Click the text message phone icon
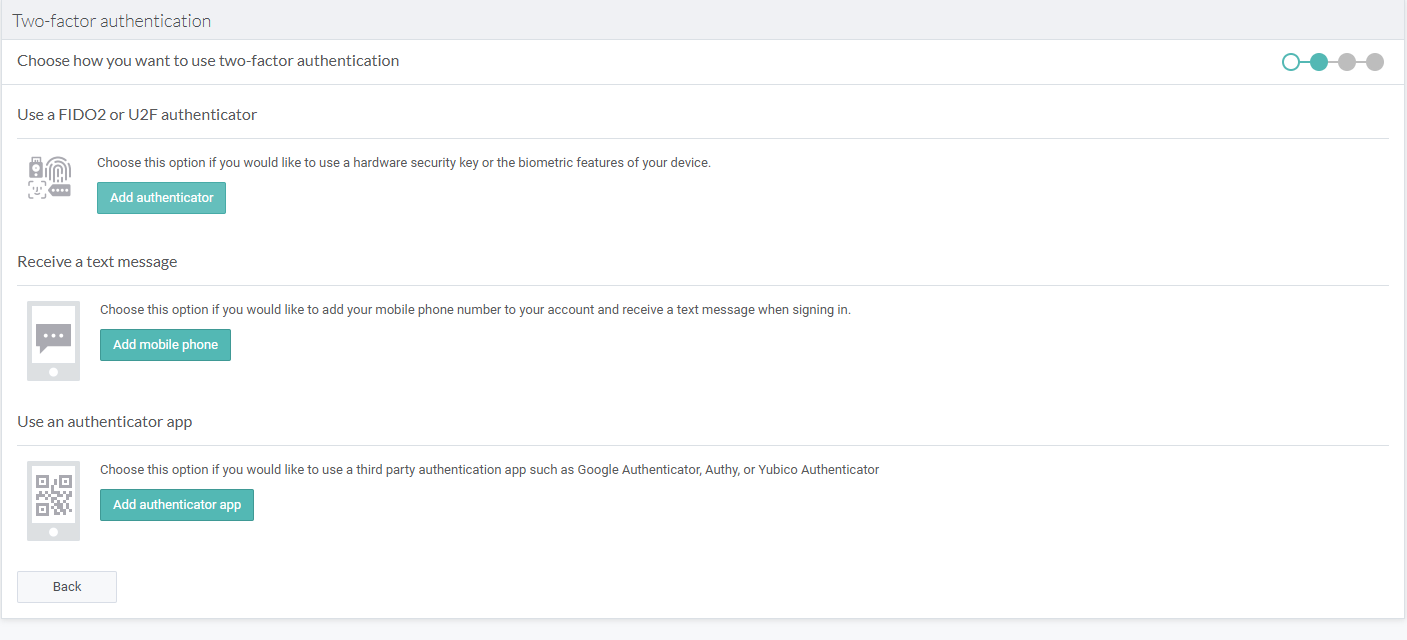Image resolution: width=1407 pixels, height=640 pixels. coord(53,341)
